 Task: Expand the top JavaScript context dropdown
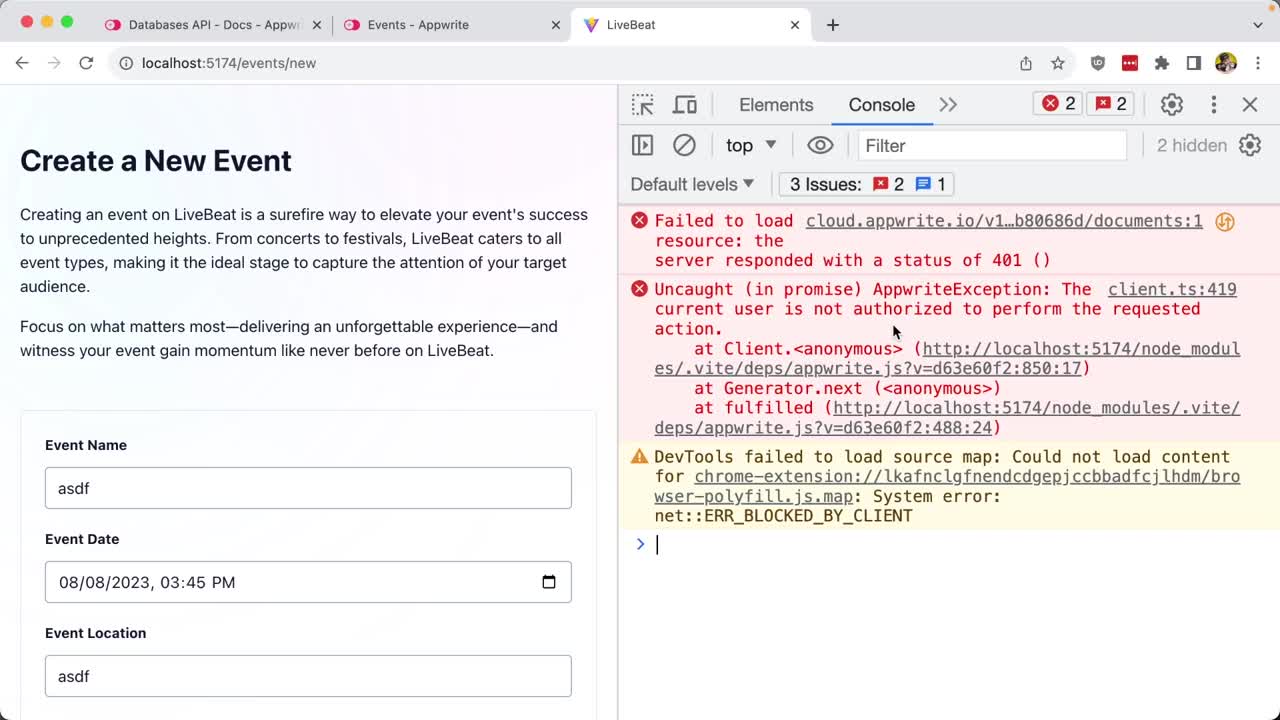[751, 146]
